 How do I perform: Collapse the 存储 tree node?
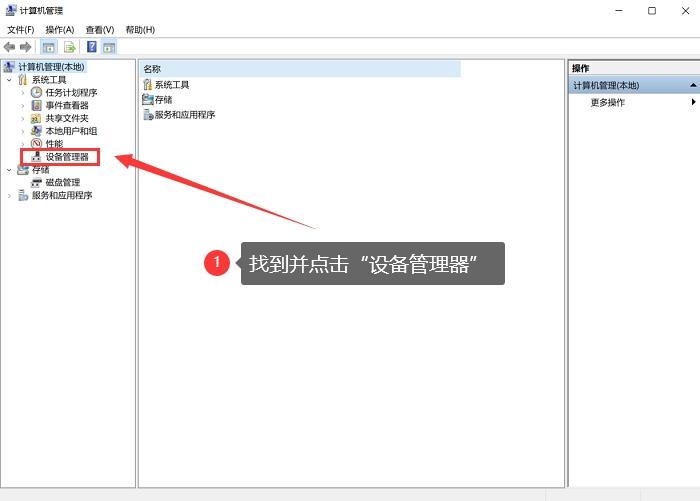point(9,170)
